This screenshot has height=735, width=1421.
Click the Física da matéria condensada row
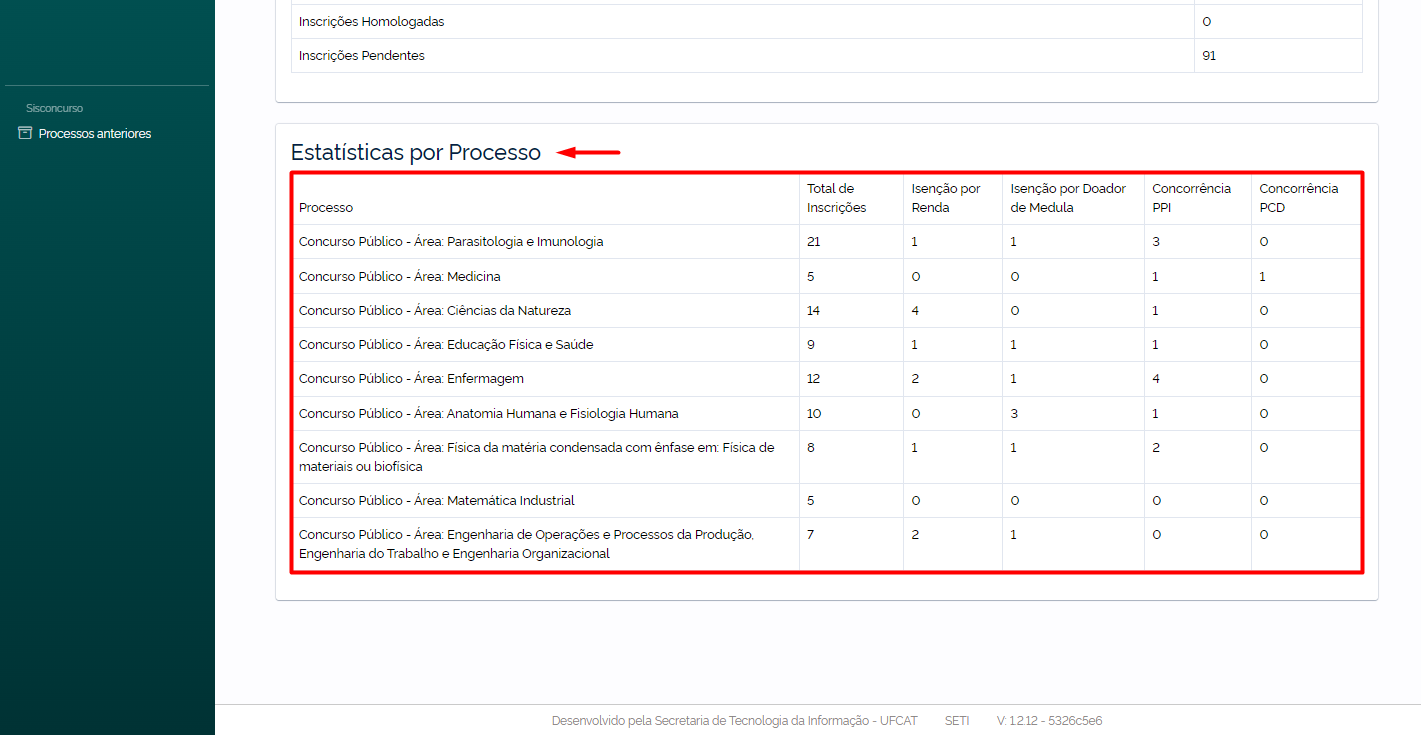click(x=826, y=457)
